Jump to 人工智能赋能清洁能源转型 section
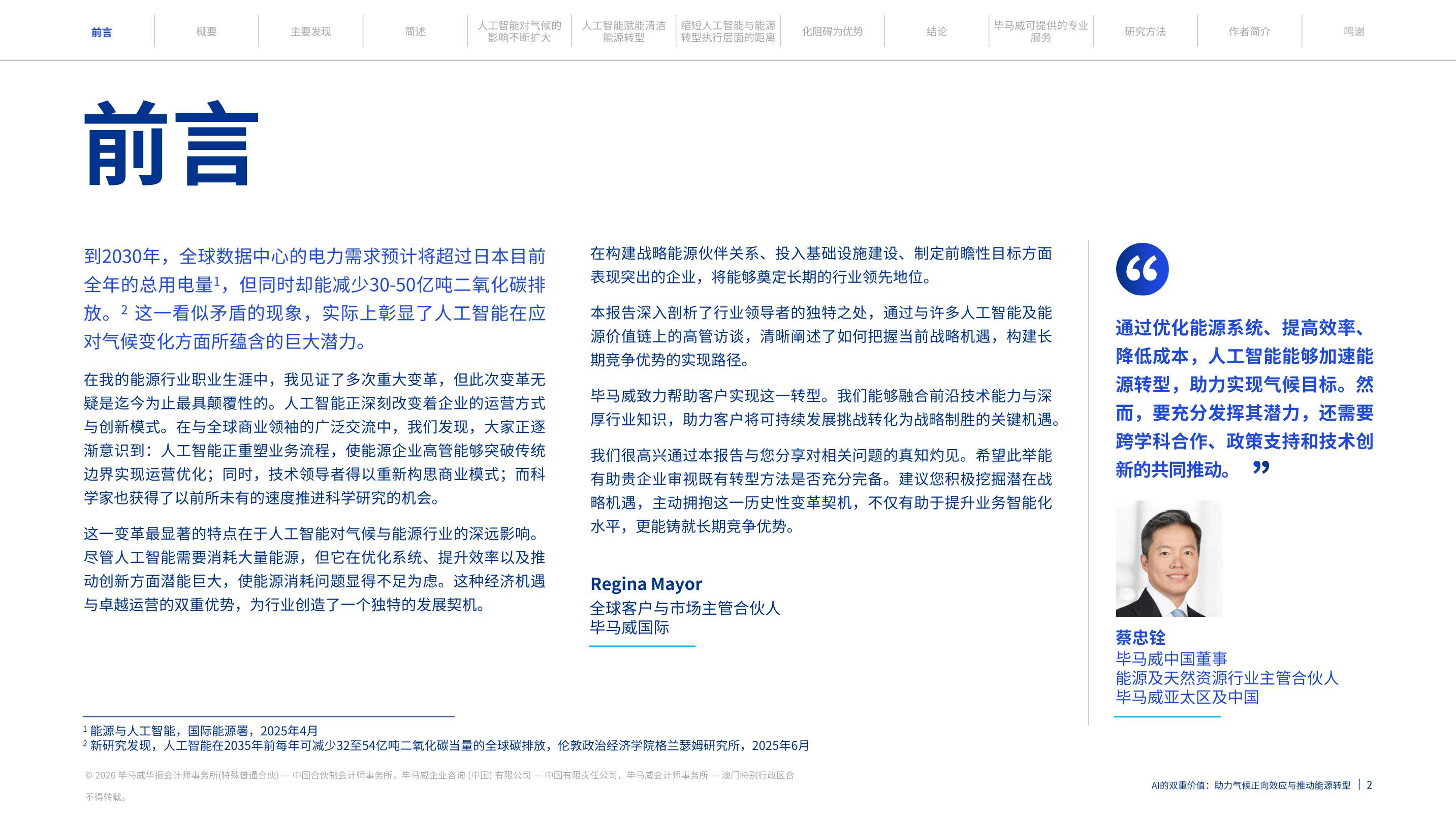The image size is (1456, 819). pos(623,31)
